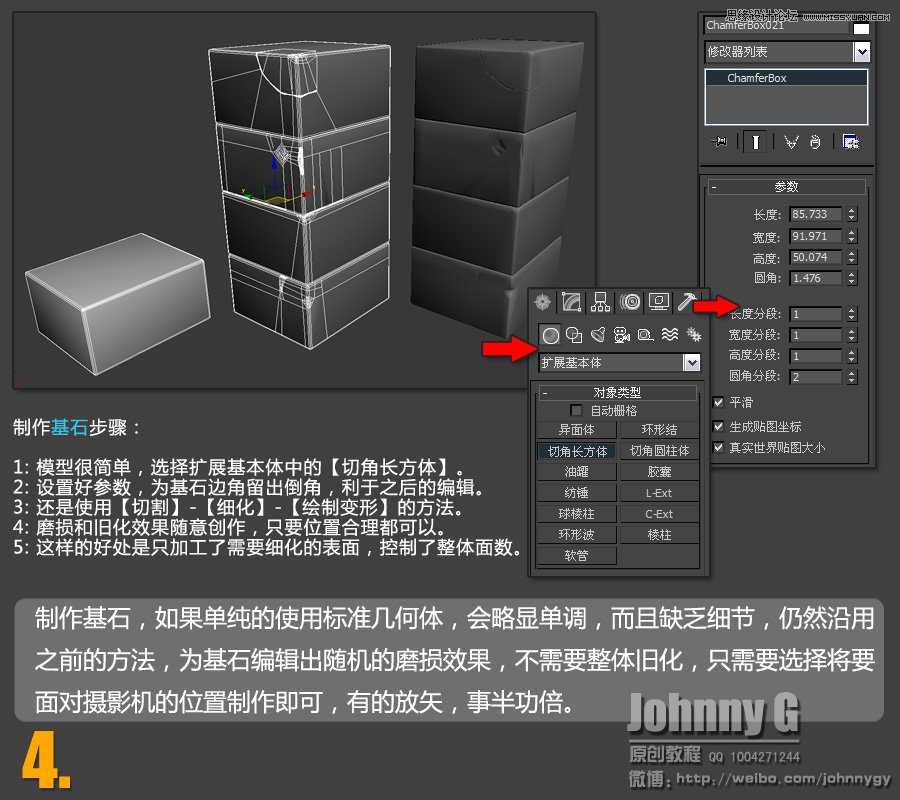Click the 软管 button

[x=577, y=556]
